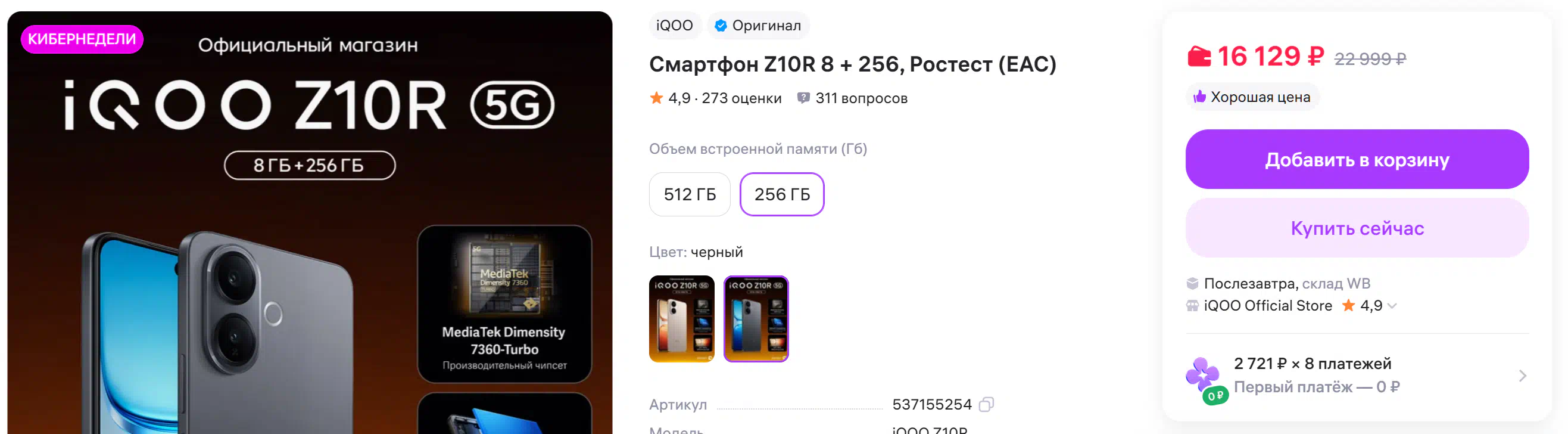The width and height of the screenshot is (1568, 434).
Task: Click the store icon next to iQOO Official Store
Action: (x=1192, y=306)
